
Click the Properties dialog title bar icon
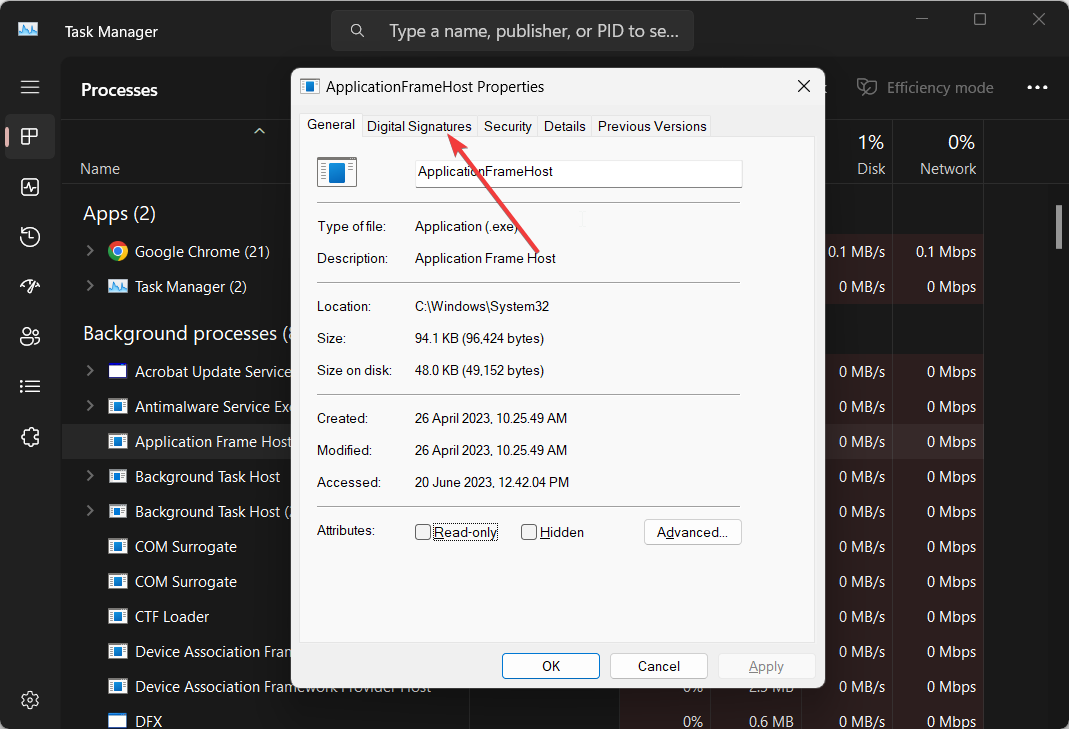[310, 87]
